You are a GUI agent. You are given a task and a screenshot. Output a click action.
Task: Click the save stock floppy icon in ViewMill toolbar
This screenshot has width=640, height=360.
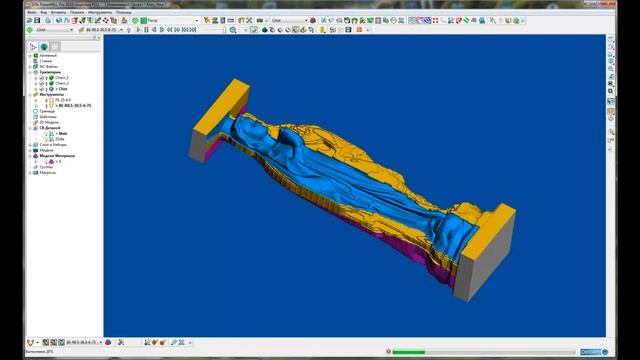tap(348, 30)
